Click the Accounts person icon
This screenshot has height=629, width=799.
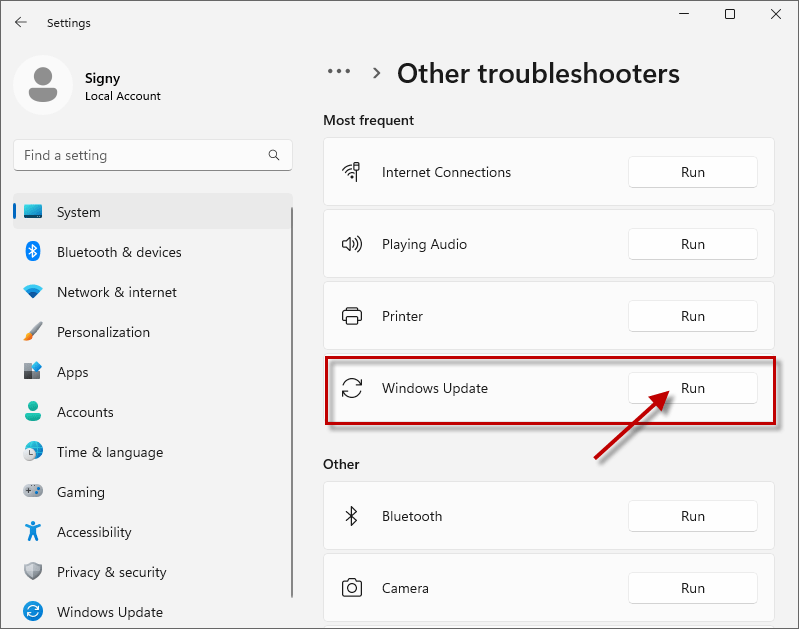[x=33, y=411]
